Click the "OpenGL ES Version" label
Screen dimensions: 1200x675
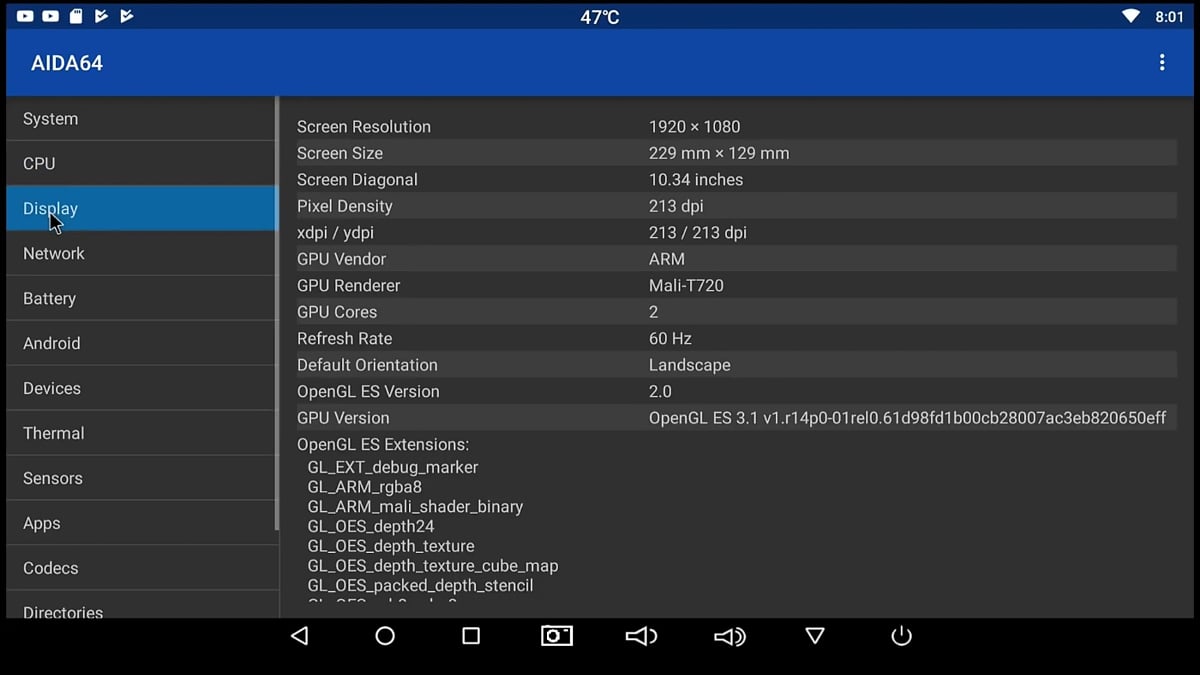368,392
